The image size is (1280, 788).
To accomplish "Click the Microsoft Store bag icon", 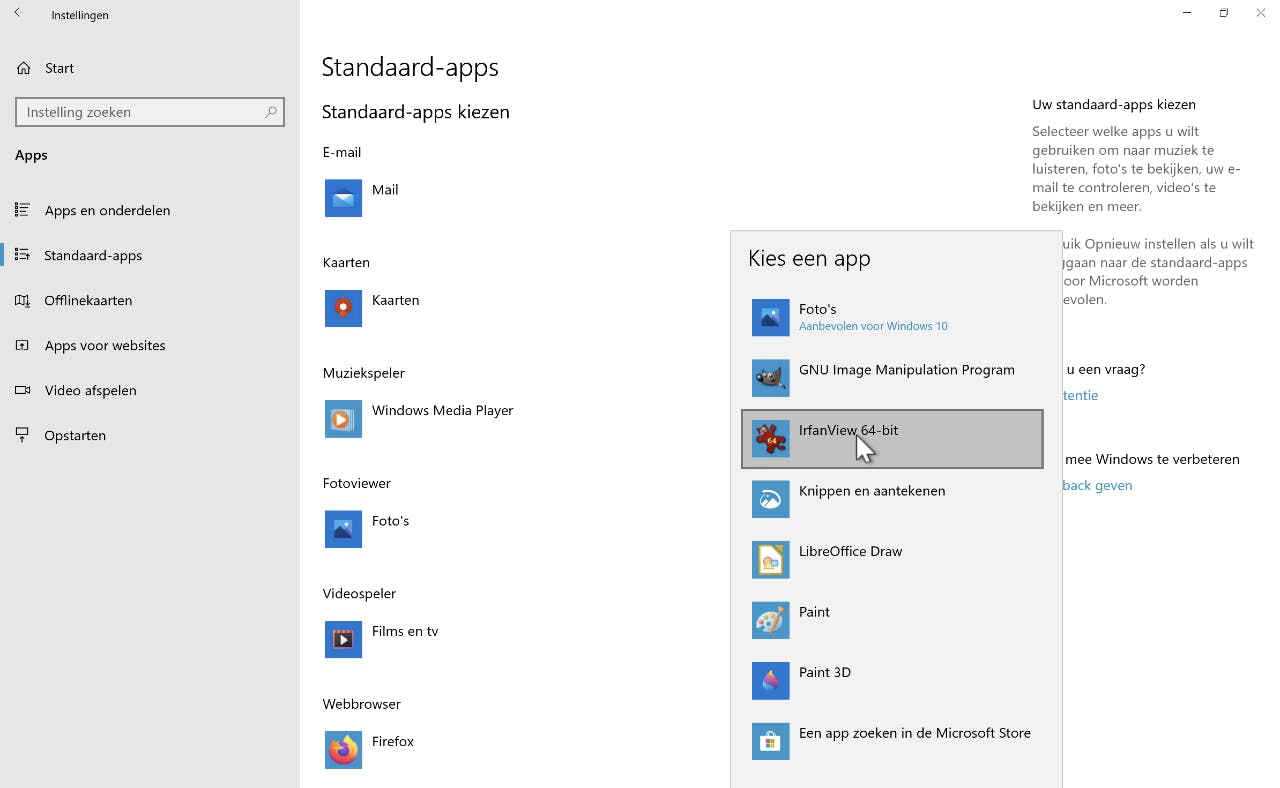I will click(x=770, y=741).
